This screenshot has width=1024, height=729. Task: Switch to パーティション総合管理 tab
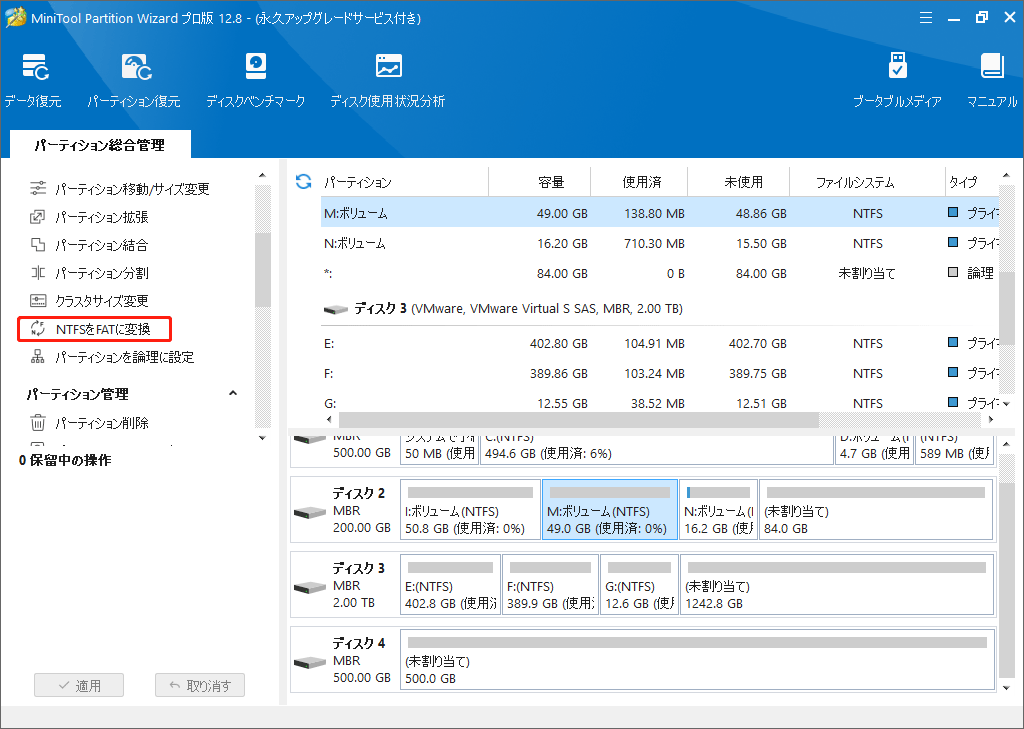100,145
